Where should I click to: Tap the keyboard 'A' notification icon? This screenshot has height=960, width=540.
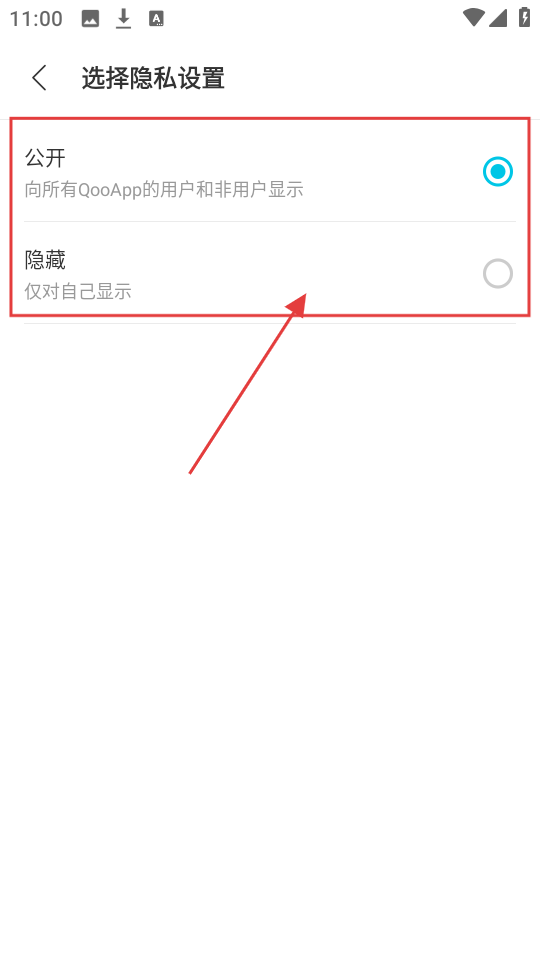(157, 18)
